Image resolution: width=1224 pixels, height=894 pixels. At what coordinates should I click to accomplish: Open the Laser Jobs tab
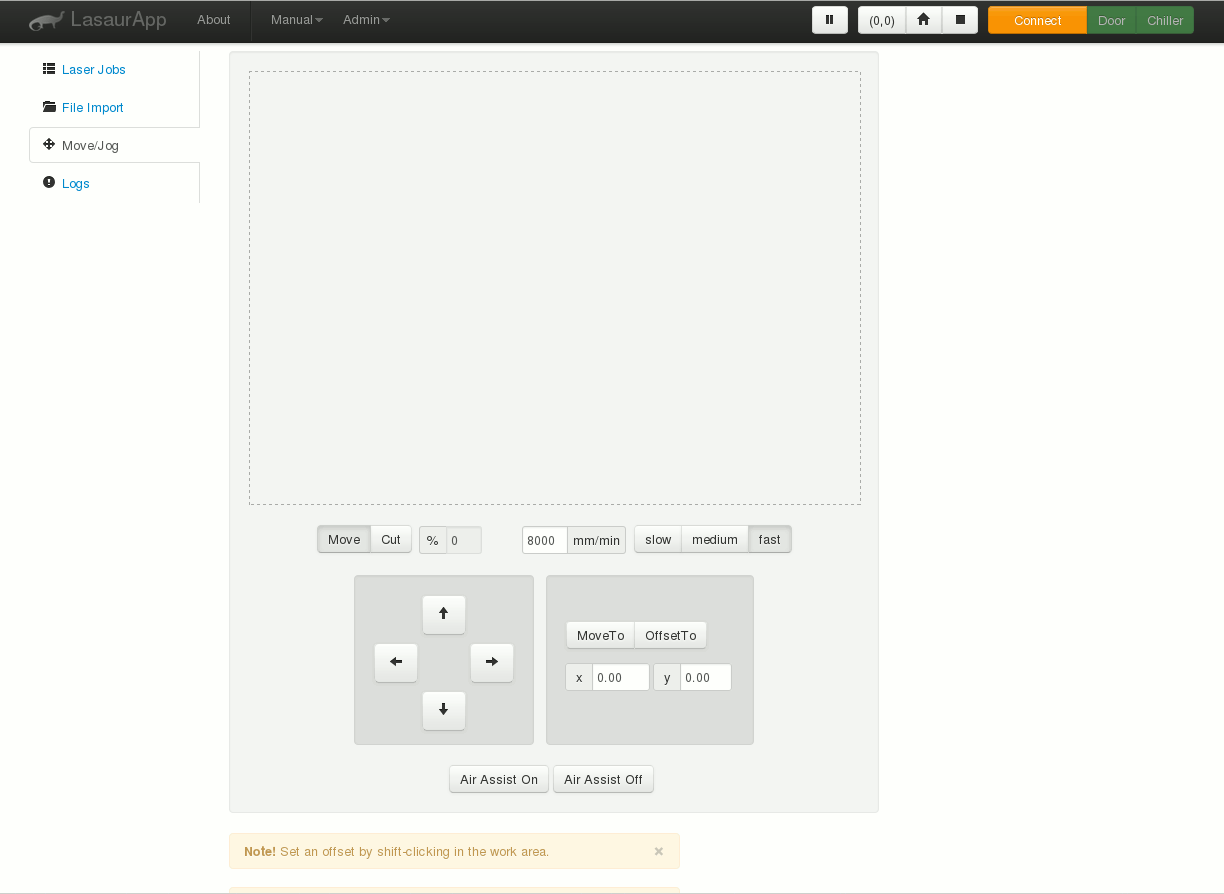114,70
